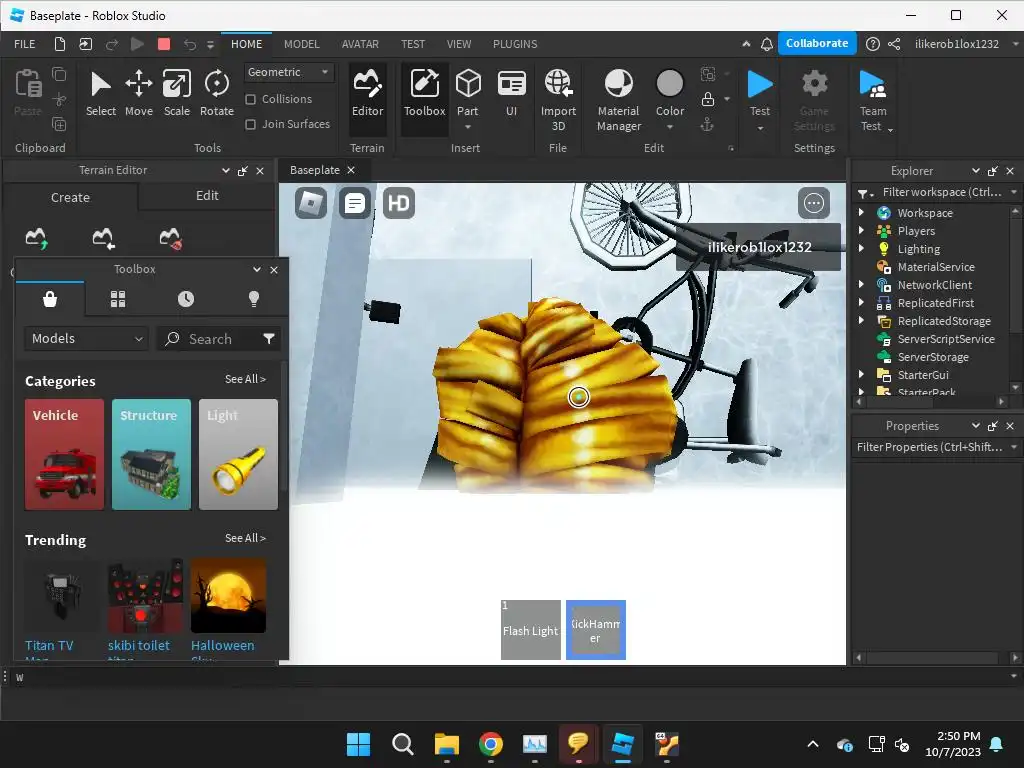The image size is (1024, 768).
Task: Click the terrain Import icon
Action: pyautogui.click(x=103, y=238)
